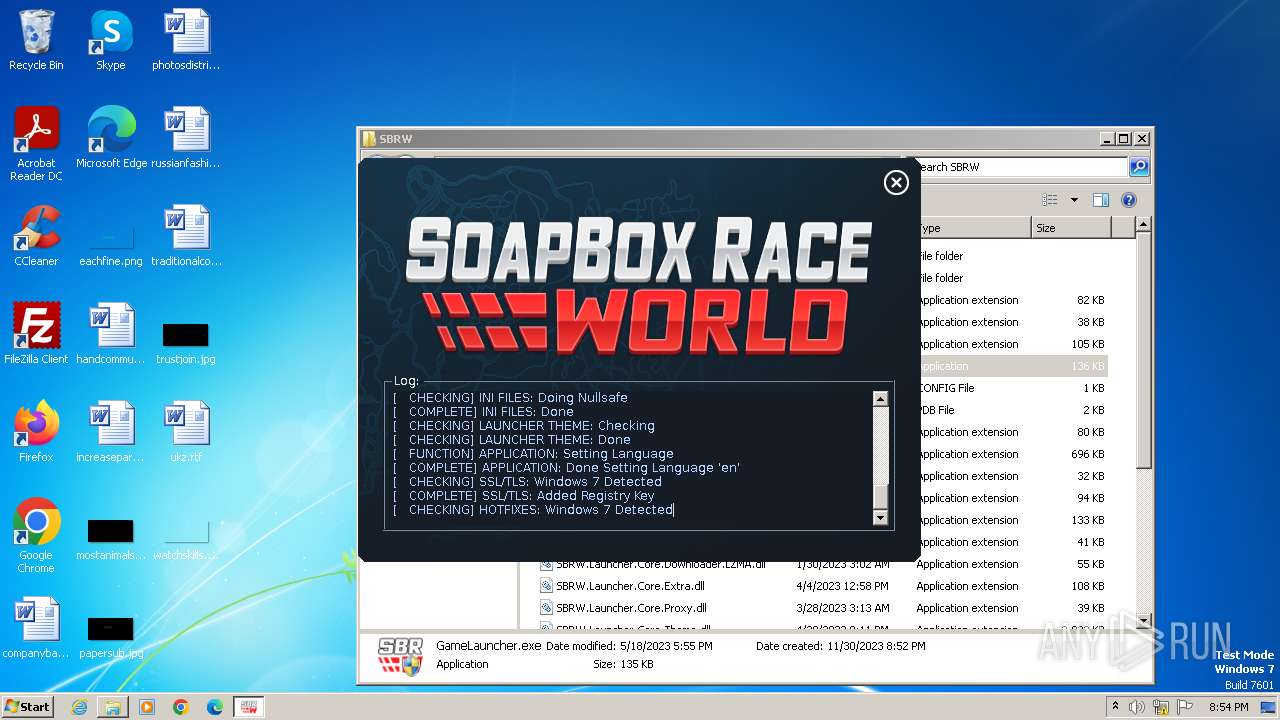The width and height of the screenshot is (1280, 720).
Task: Focus the Search SBRW input field
Action: [x=1020, y=167]
